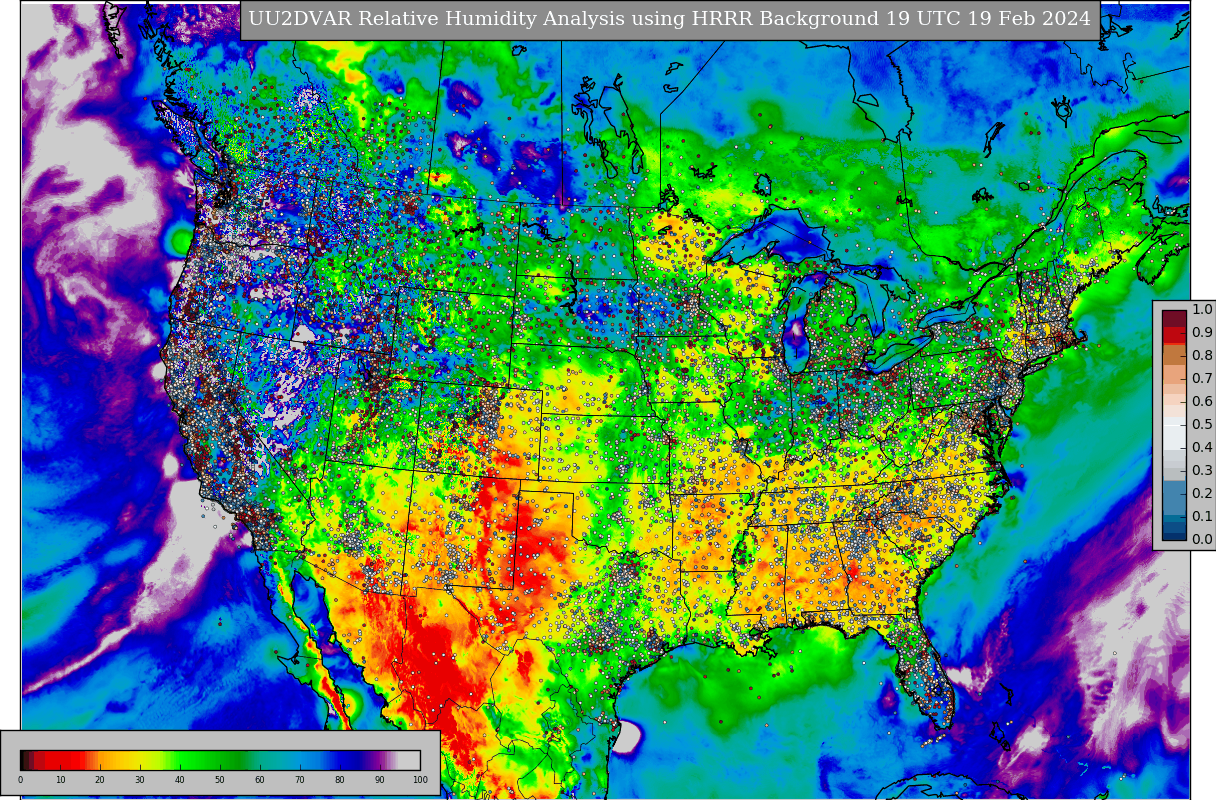Select the 30 tick label on the humidity colorbar

(x=140, y=780)
